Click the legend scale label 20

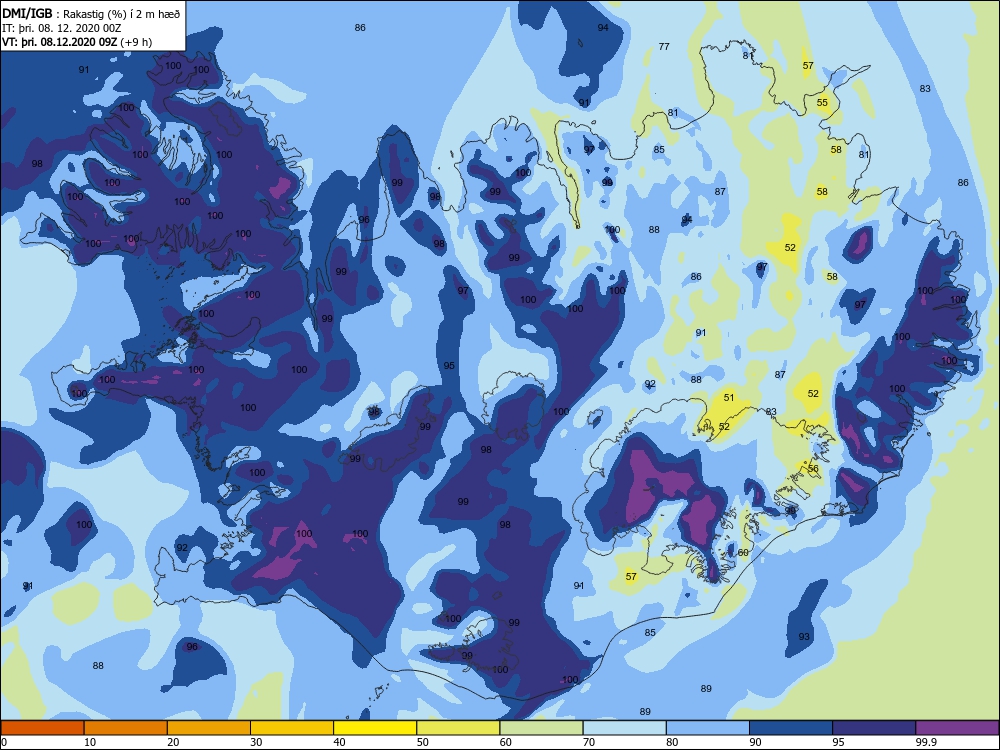(173, 742)
